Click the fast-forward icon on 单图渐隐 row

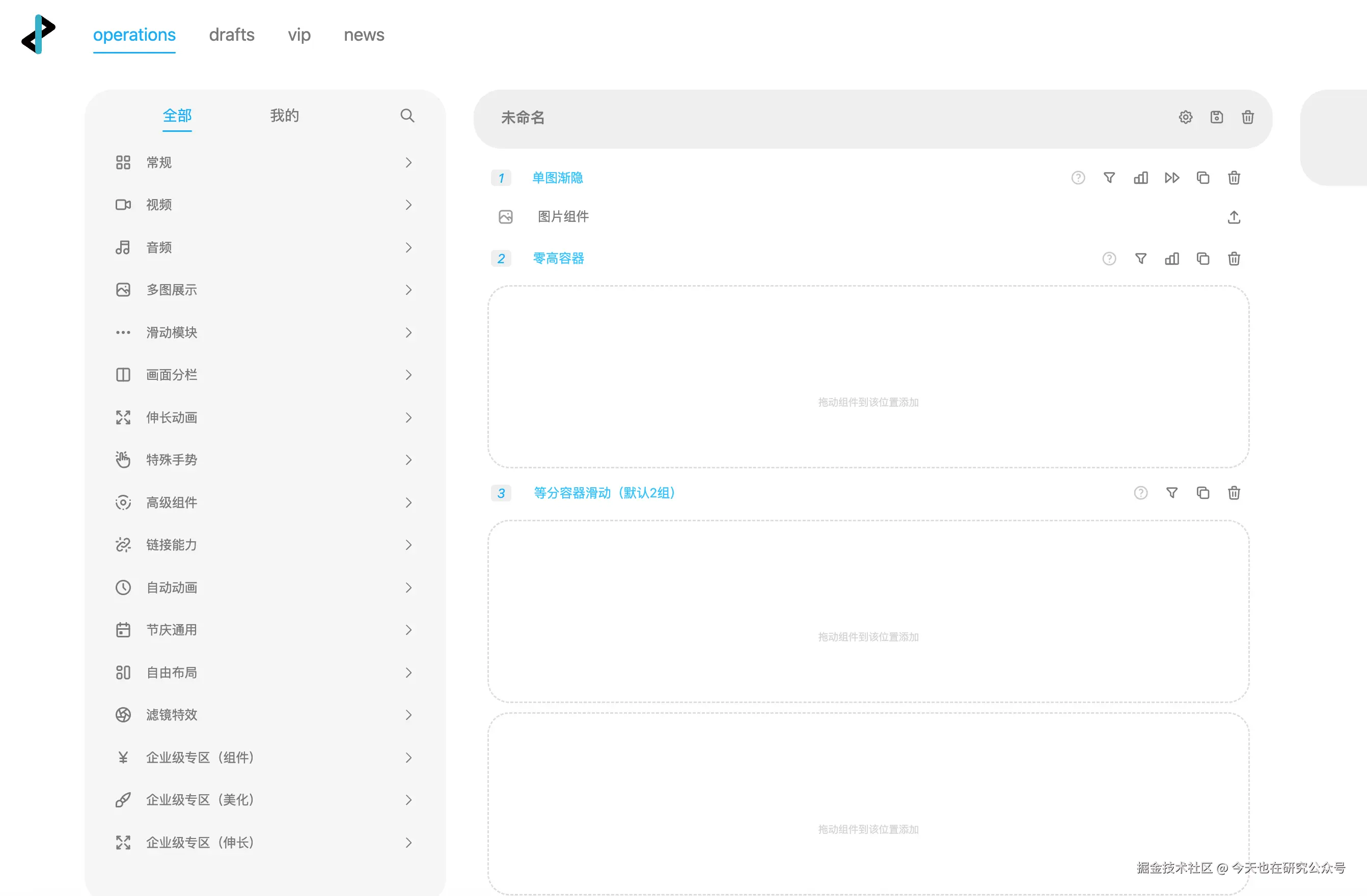[1172, 178]
